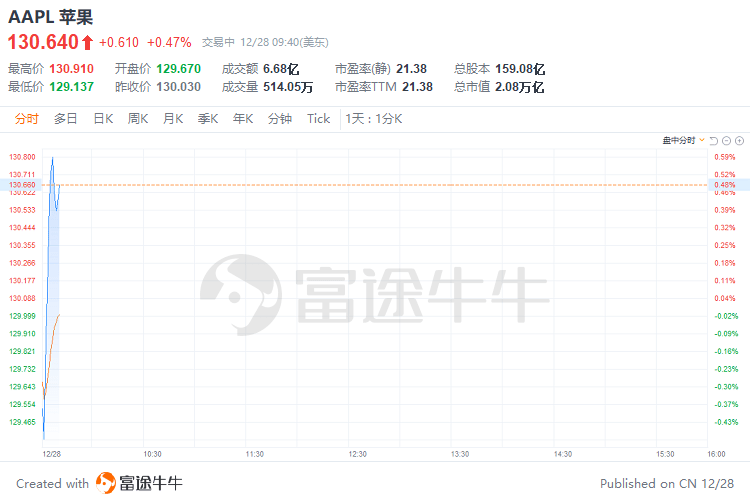Click the zoom out minus icon
750x504 pixels.
pyautogui.click(x=727, y=141)
